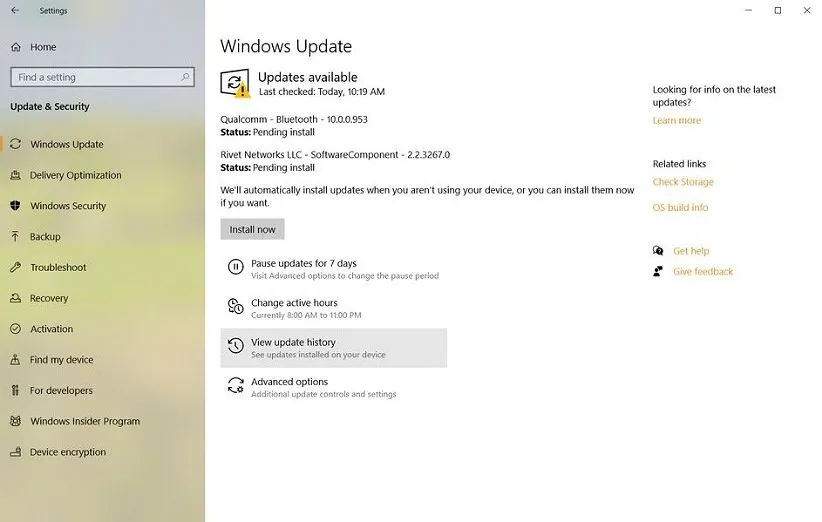The image size is (822, 522).
Task: Click the Windows Update status icon
Action: (x=235, y=84)
